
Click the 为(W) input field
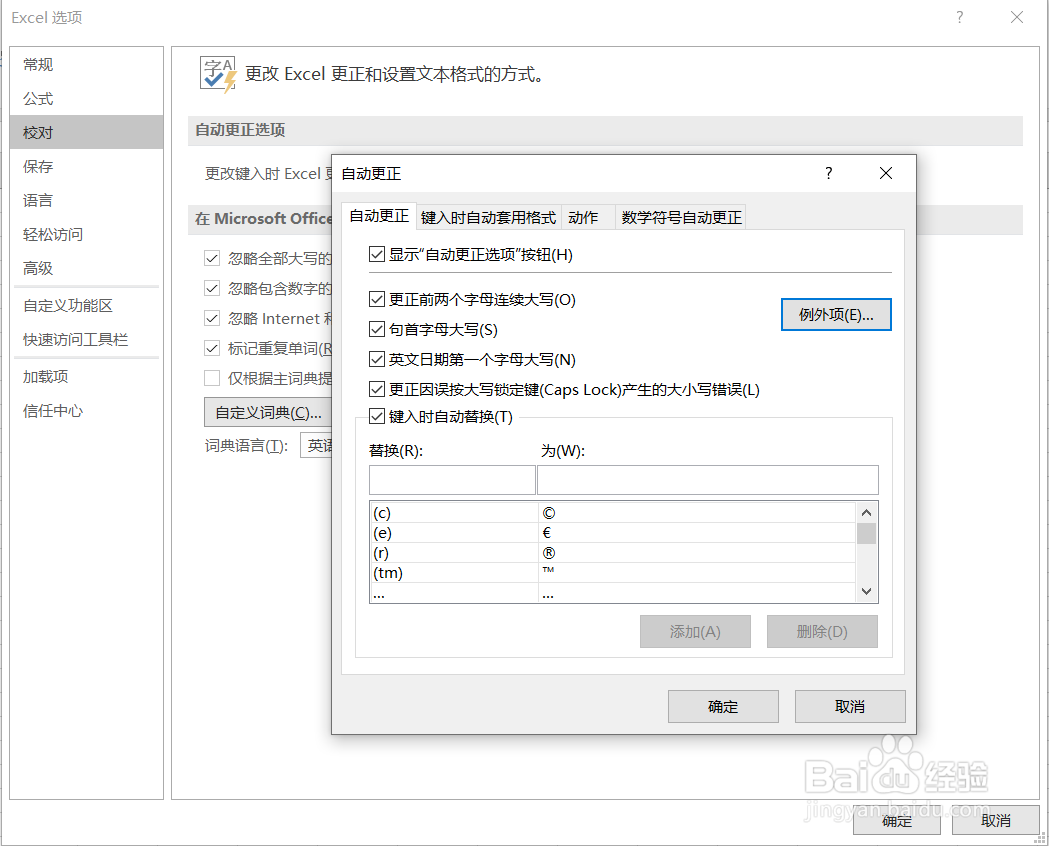coord(708,480)
